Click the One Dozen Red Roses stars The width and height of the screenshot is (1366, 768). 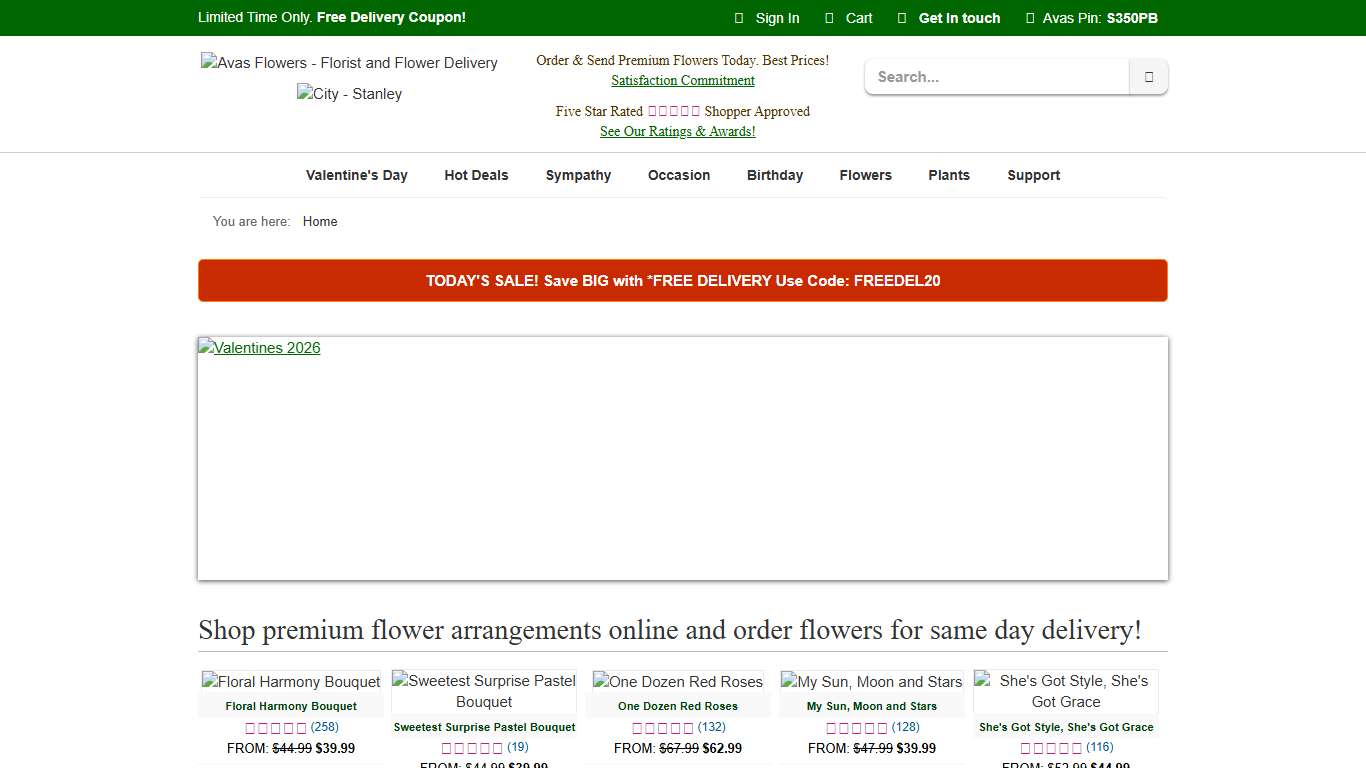point(663,728)
